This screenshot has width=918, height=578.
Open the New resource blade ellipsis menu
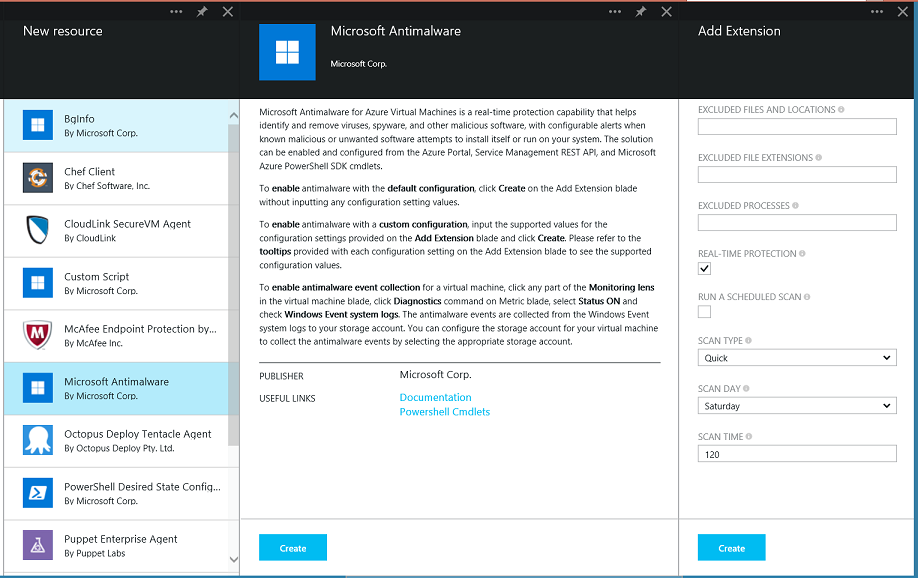click(176, 12)
